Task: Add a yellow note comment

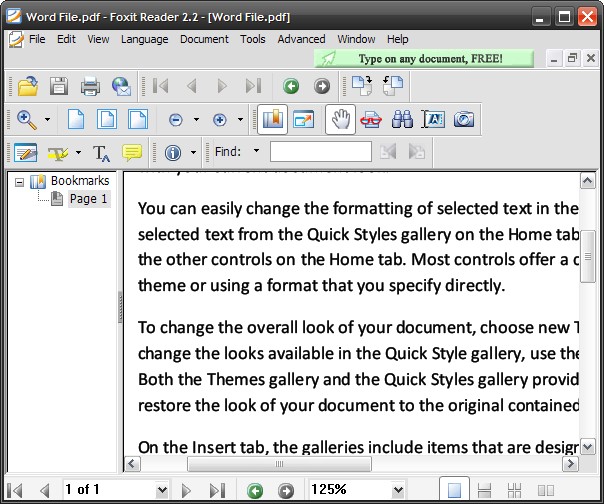Action: tap(132, 153)
